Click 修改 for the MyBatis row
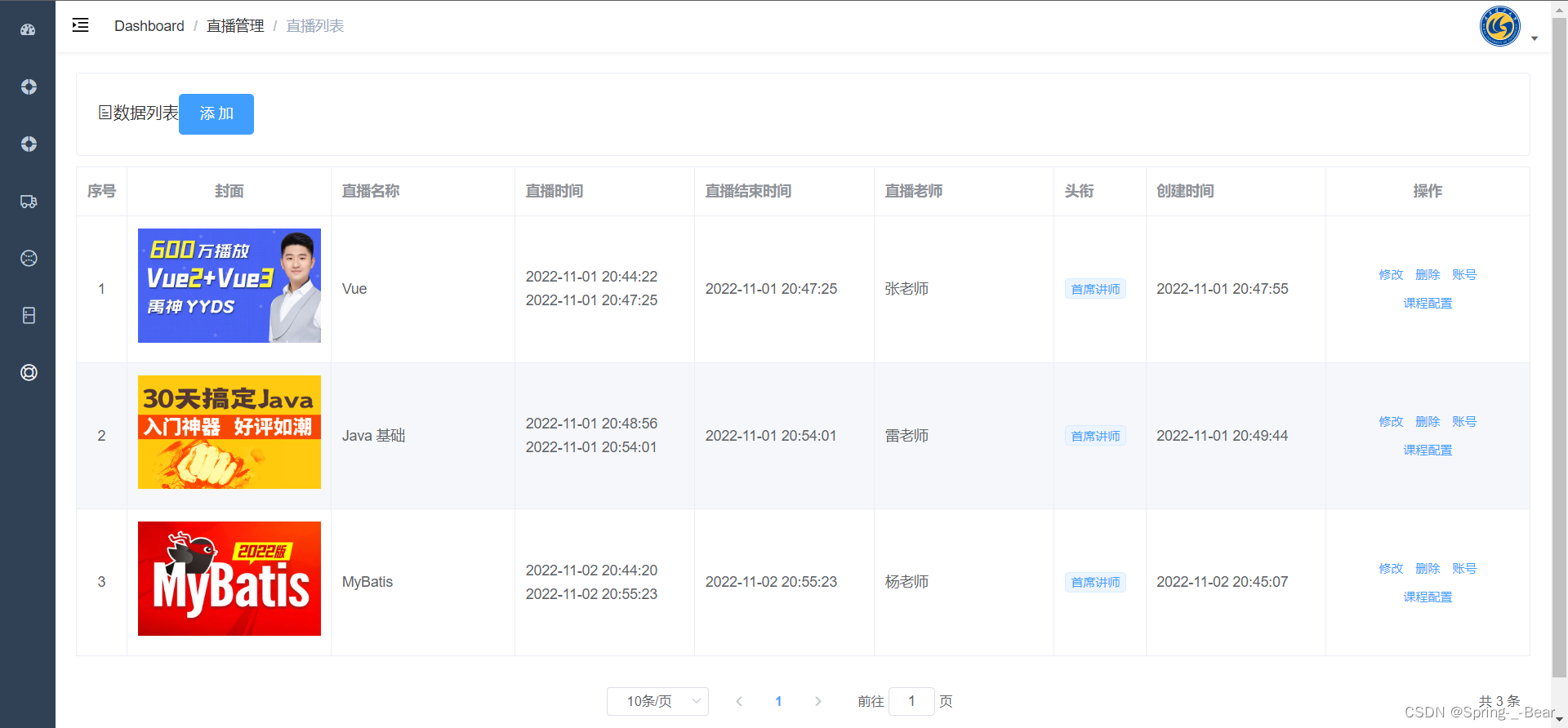The image size is (1568, 728). 1391,568
